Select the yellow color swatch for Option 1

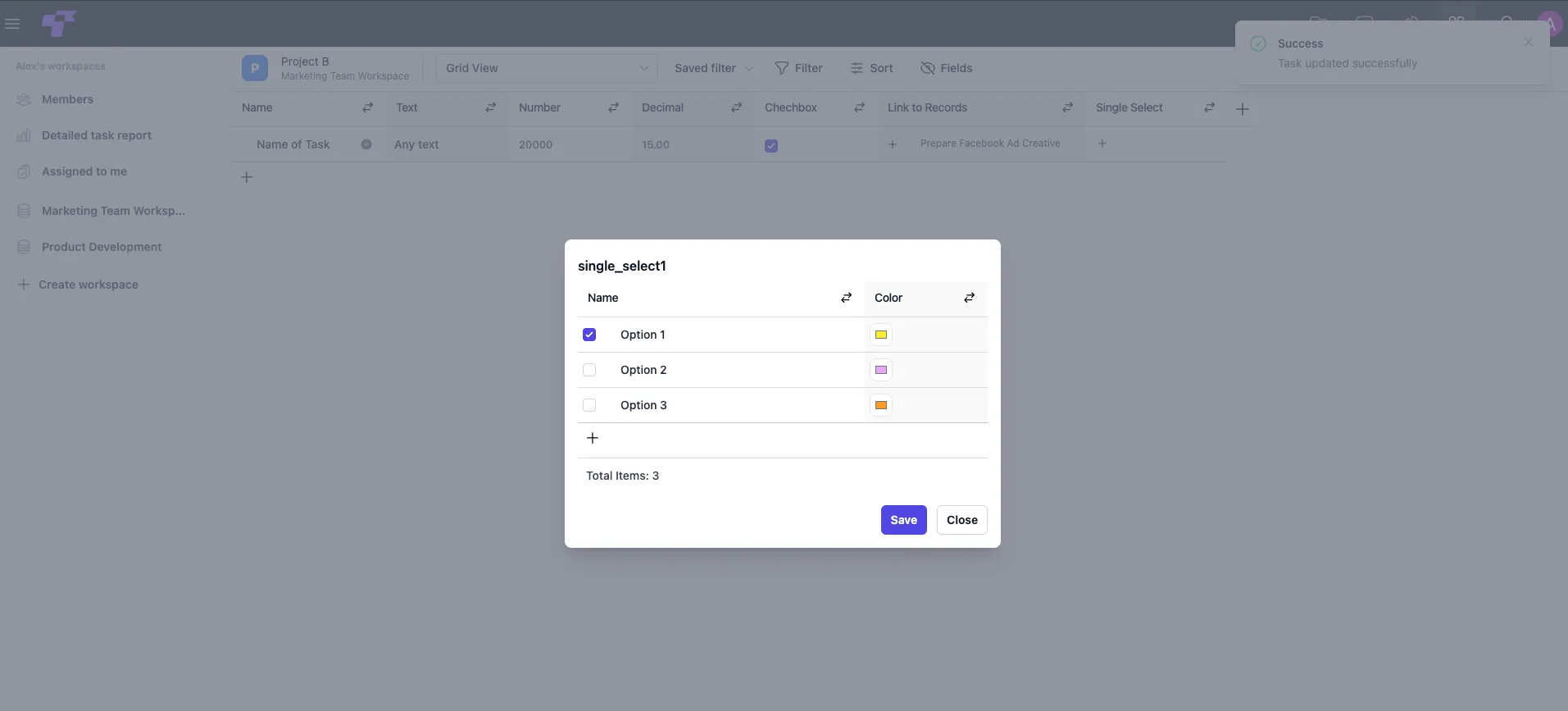(x=881, y=335)
